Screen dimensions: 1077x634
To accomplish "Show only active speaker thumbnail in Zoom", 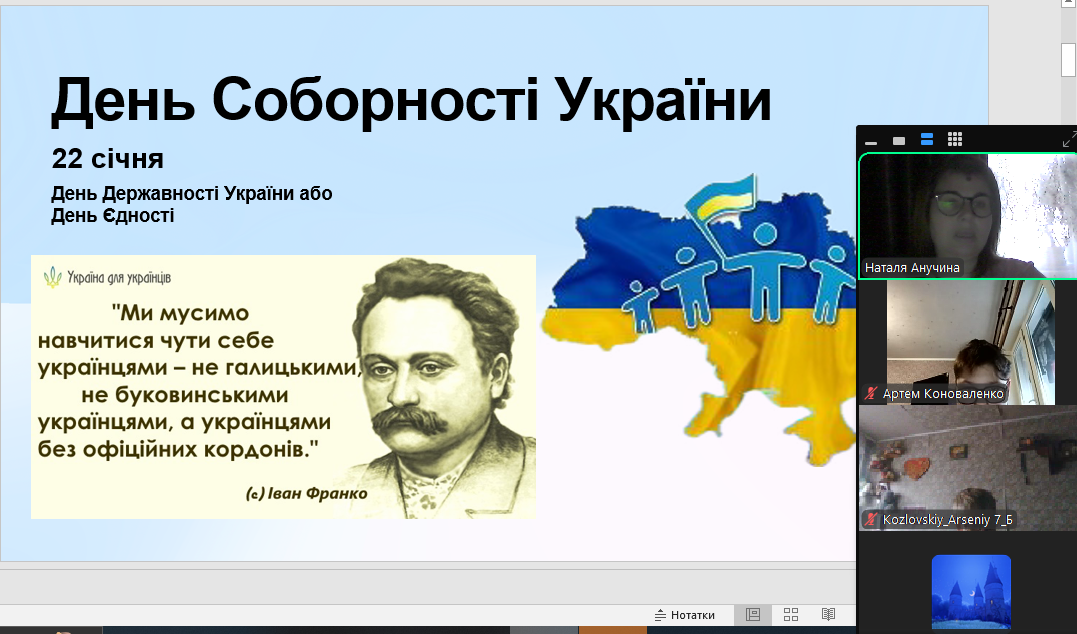I will point(898,141).
